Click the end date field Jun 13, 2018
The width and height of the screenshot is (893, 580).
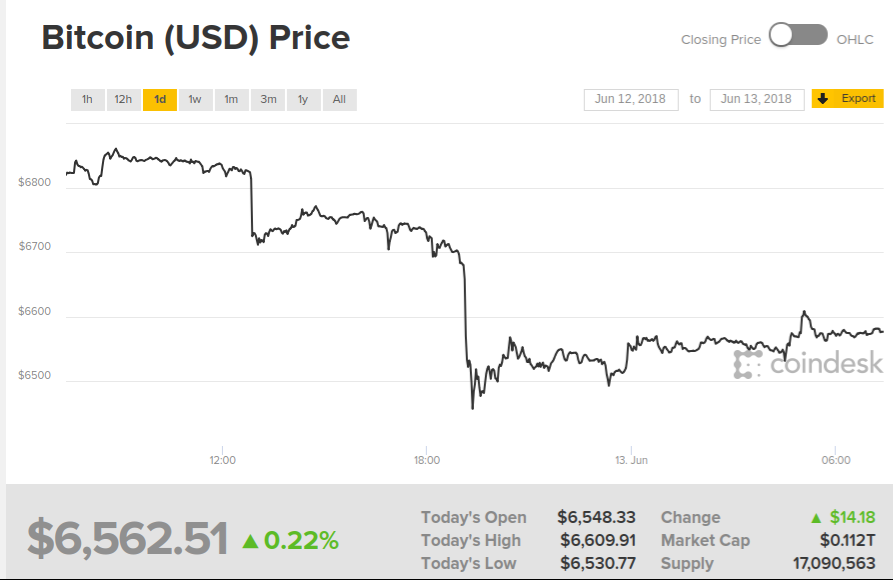point(756,99)
